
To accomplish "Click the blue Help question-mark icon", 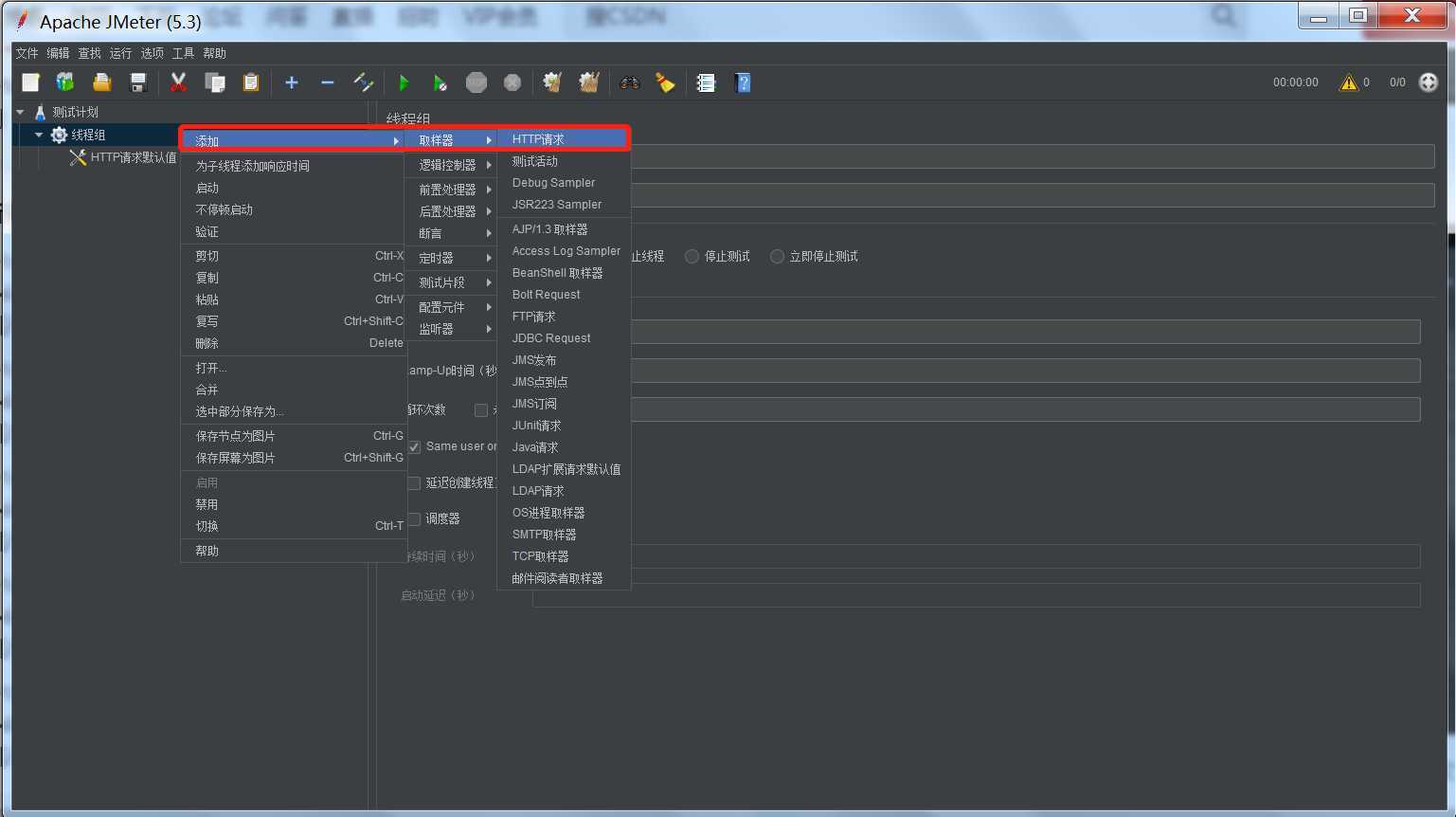I will click(743, 83).
